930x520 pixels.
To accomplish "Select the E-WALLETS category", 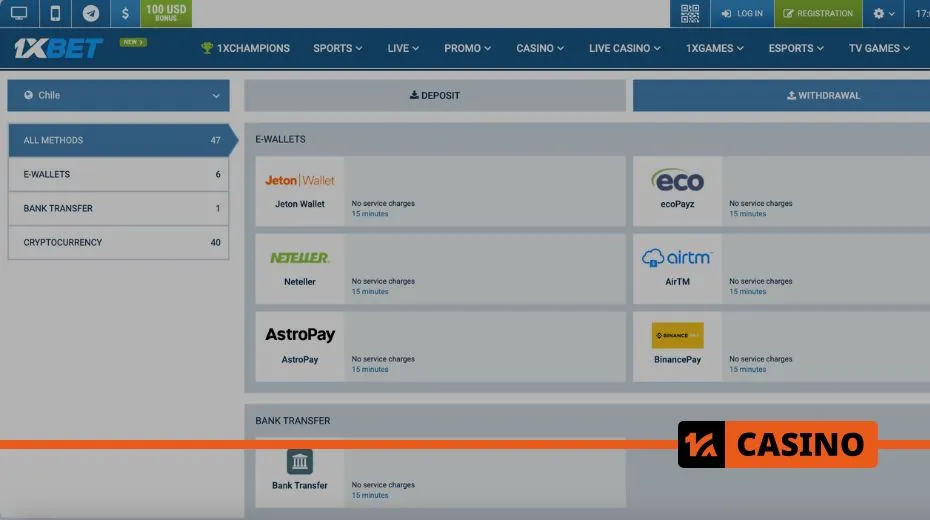I will click(119, 174).
